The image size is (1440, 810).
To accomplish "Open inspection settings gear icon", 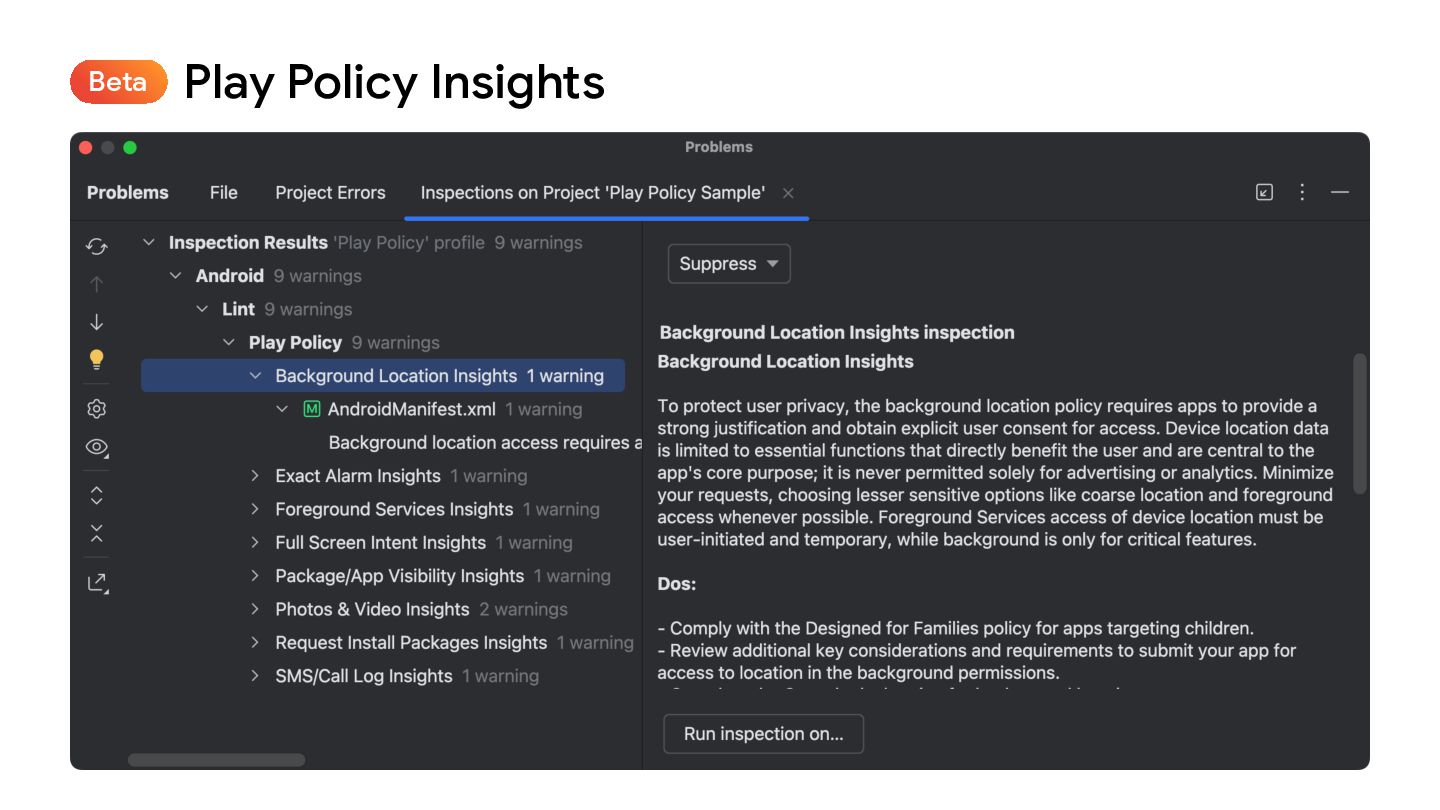I will (x=97, y=409).
